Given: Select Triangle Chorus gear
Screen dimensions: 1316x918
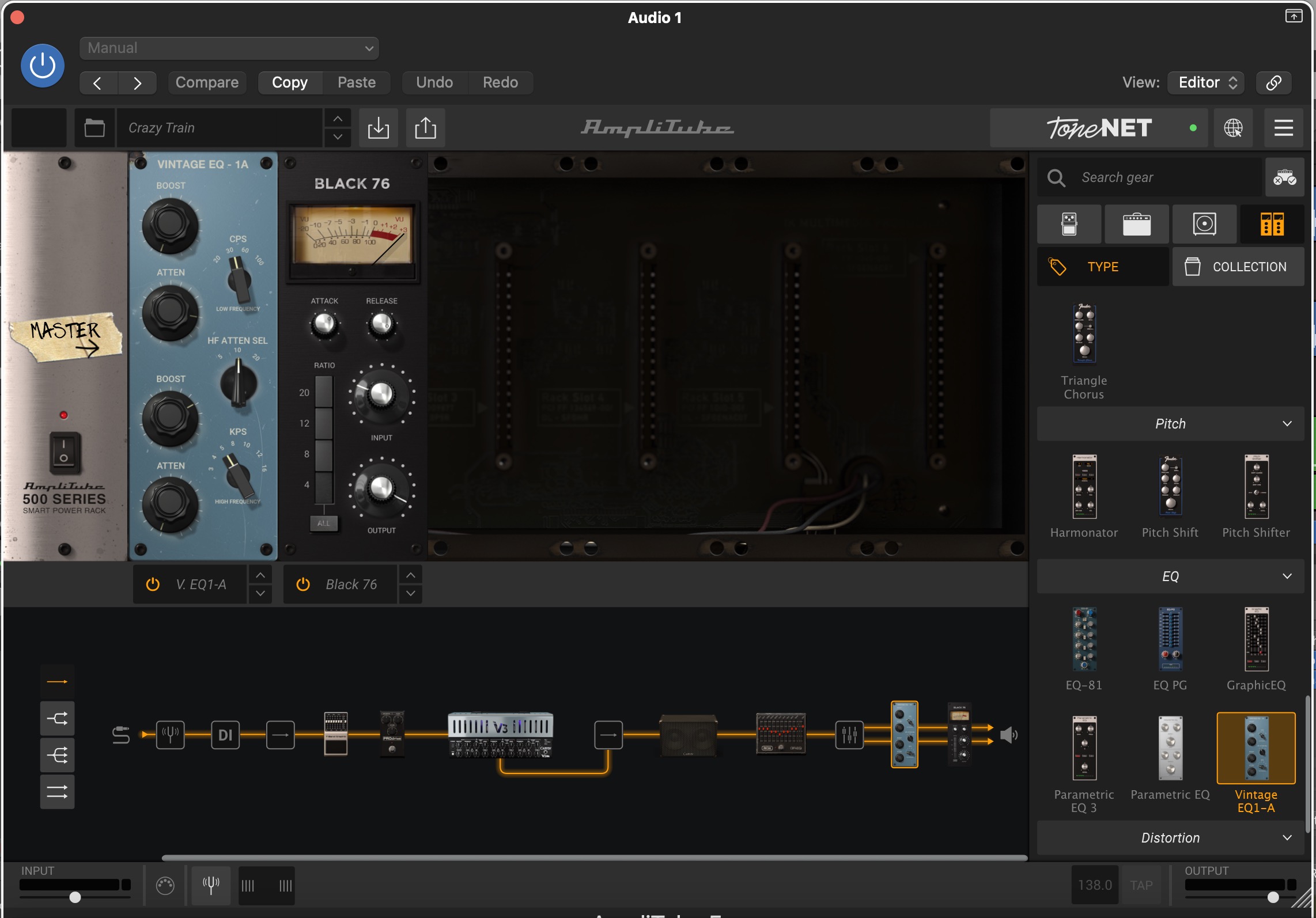Looking at the screenshot, I should (x=1084, y=352).
